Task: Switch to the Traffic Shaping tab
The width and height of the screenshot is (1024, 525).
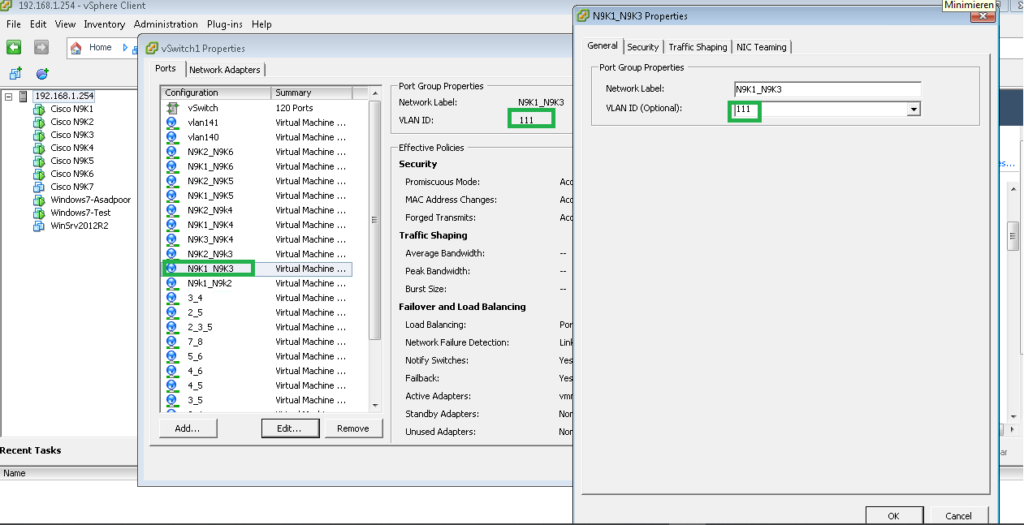Action: coord(697,47)
